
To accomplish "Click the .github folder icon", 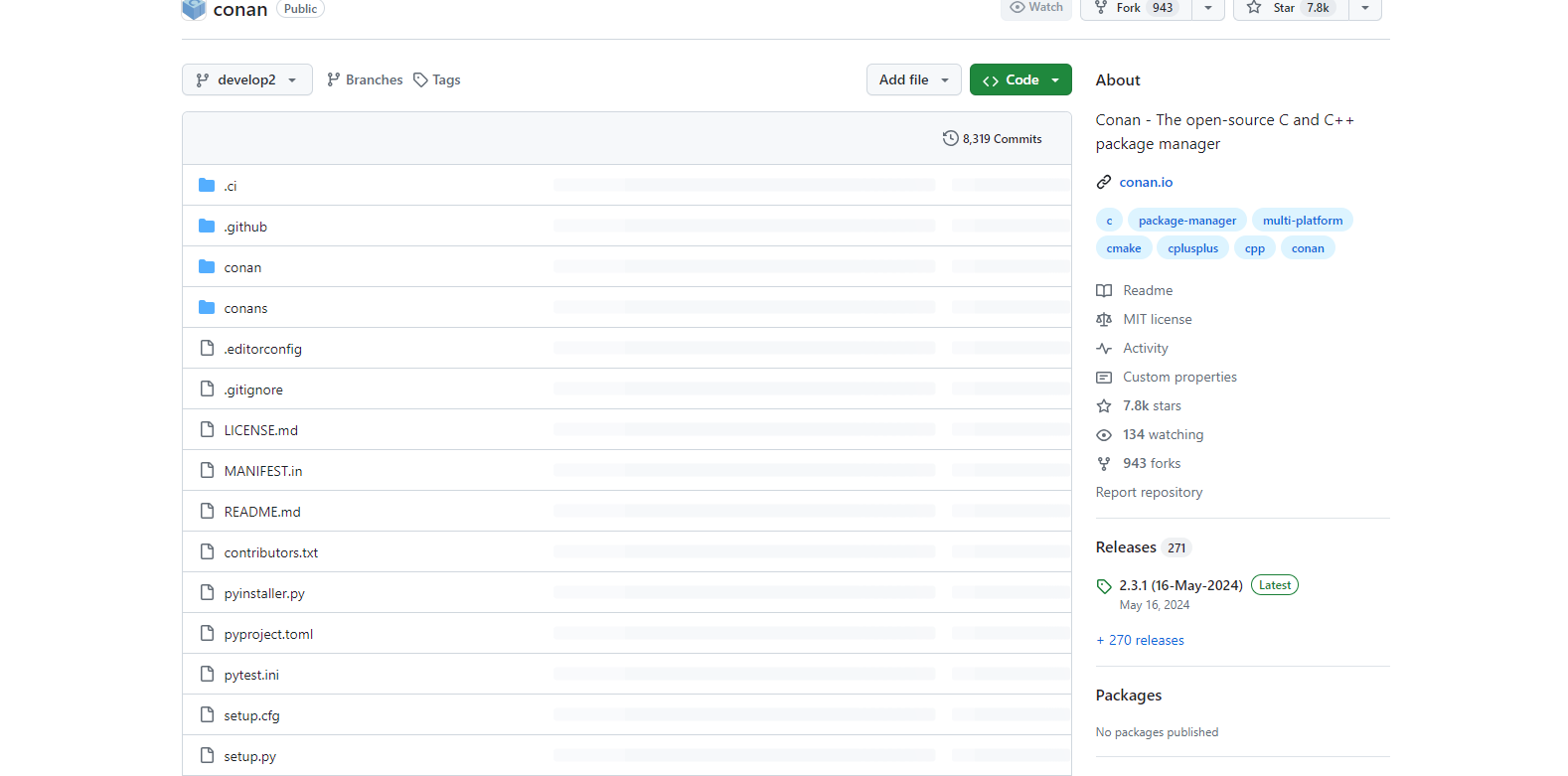I will click(x=207, y=226).
